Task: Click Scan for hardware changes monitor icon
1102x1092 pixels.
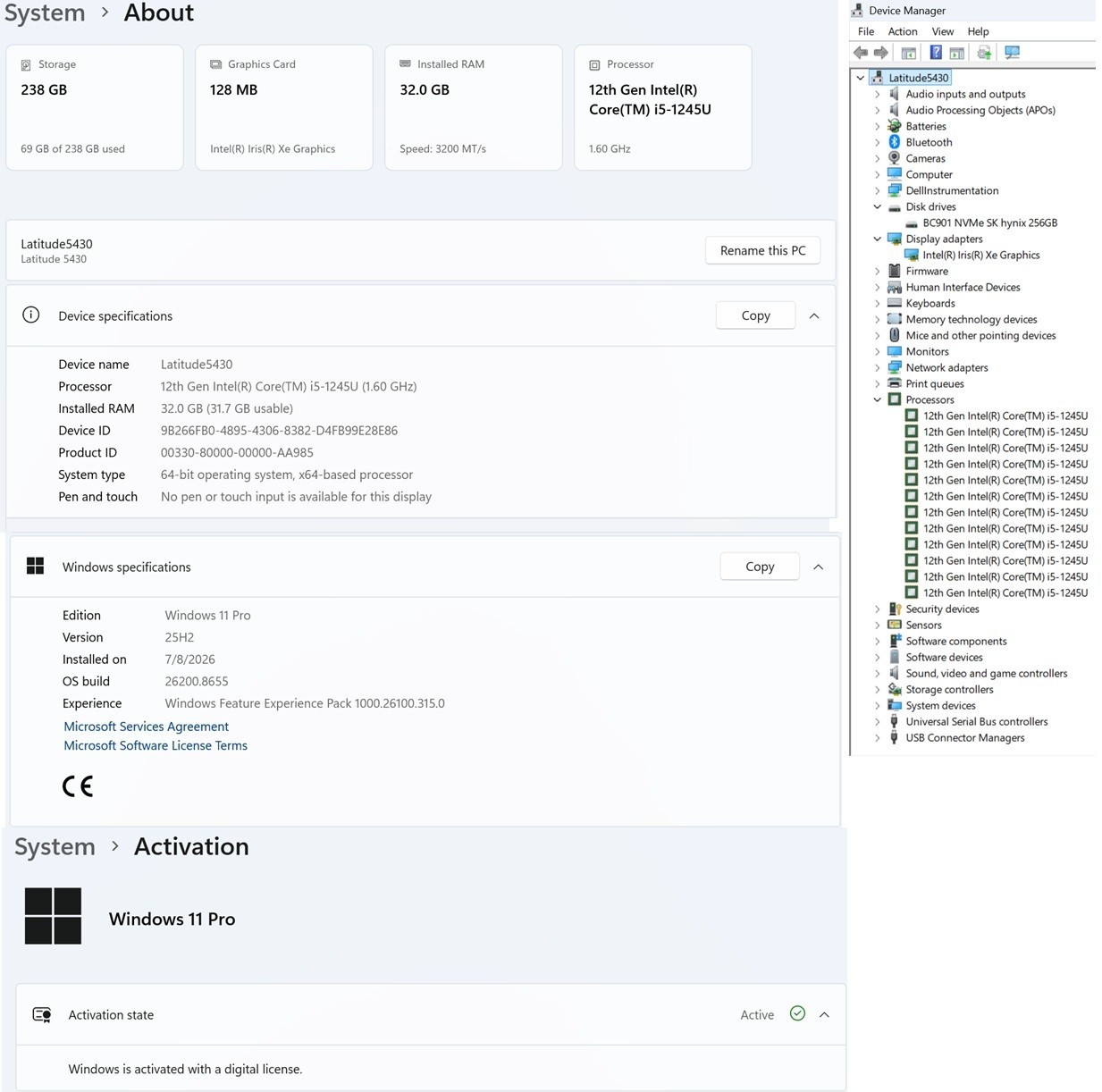Action: (1012, 53)
